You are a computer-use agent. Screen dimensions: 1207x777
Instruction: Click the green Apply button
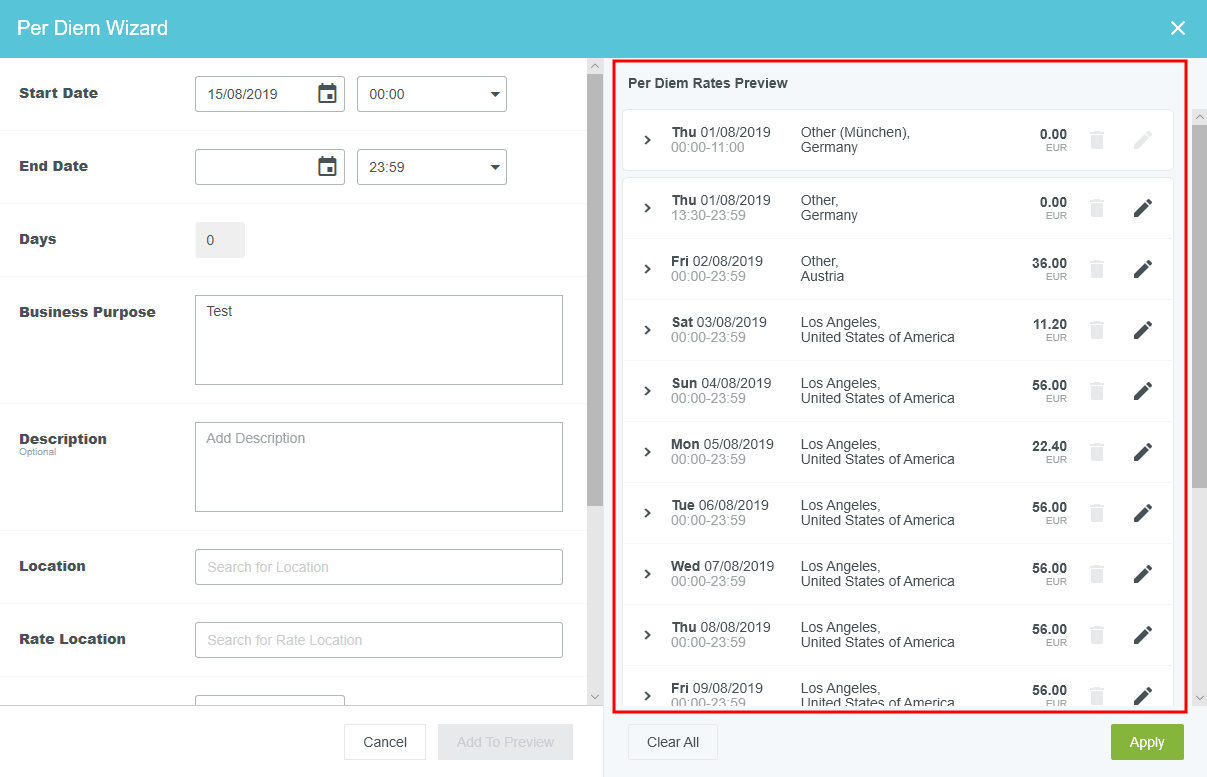pos(1146,742)
